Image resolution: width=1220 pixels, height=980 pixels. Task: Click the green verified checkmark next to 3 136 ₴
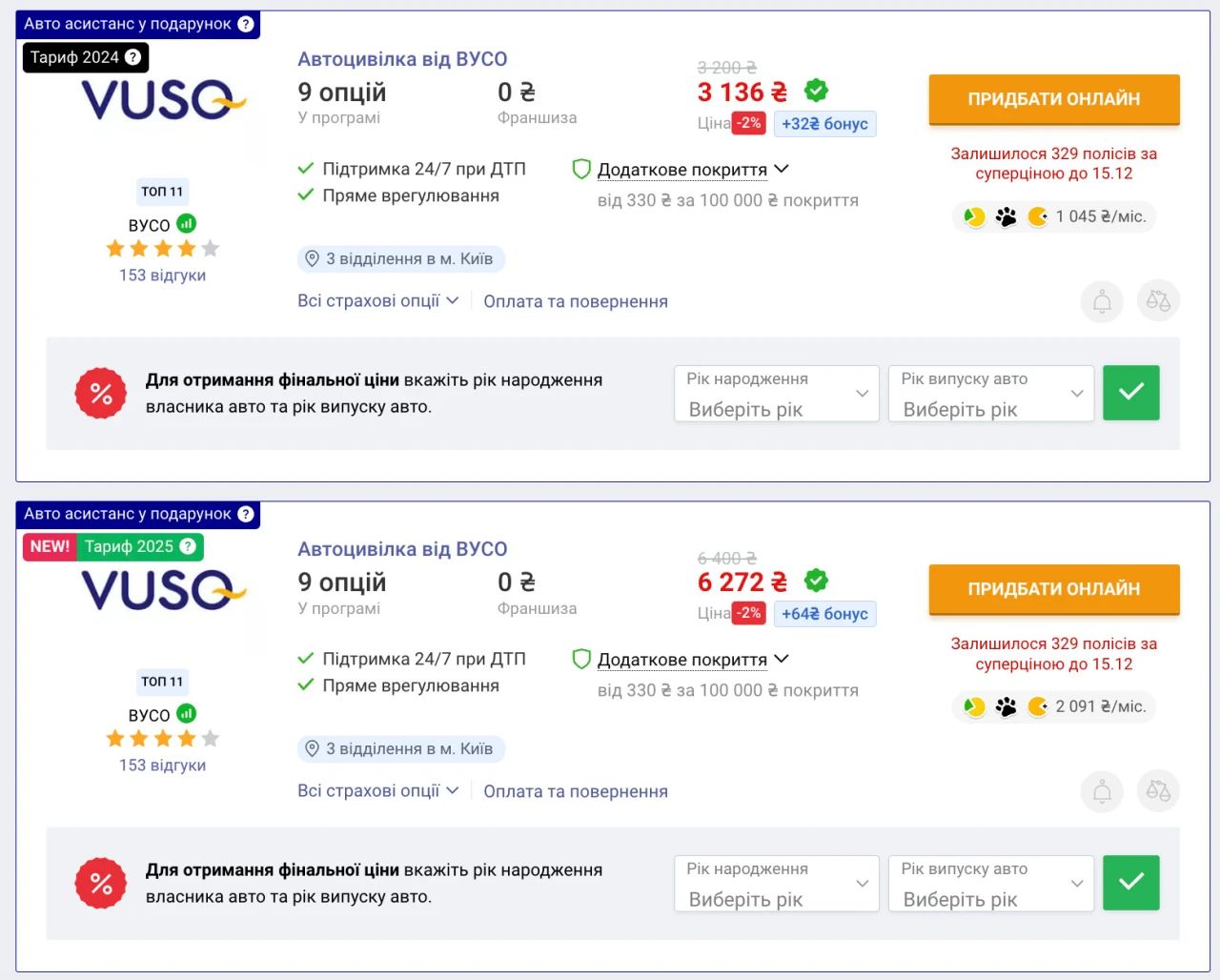[816, 91]
